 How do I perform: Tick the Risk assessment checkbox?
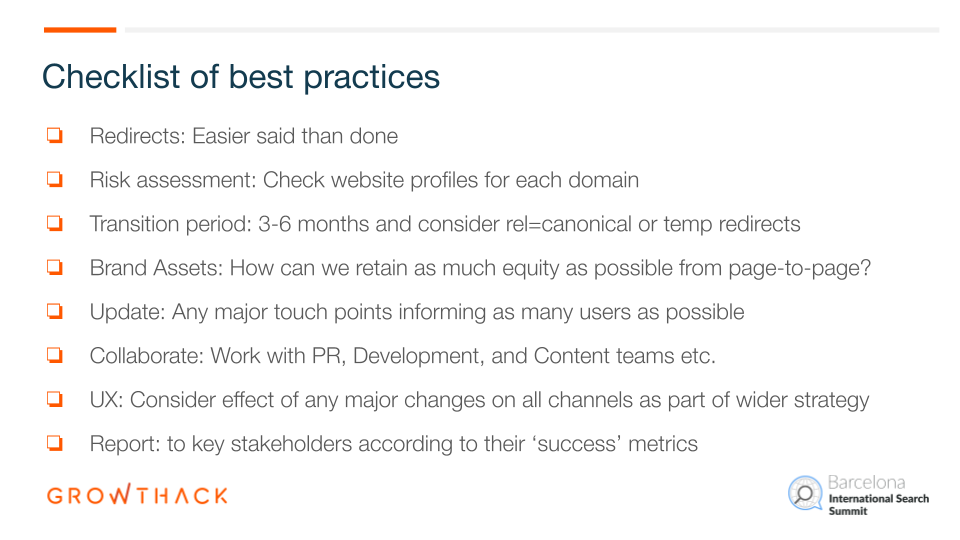point(55,179)
